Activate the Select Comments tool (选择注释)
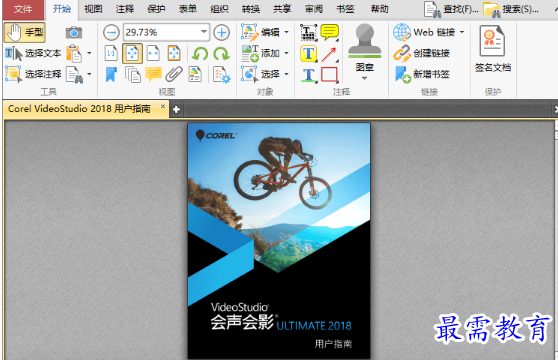 click(33, 74)
